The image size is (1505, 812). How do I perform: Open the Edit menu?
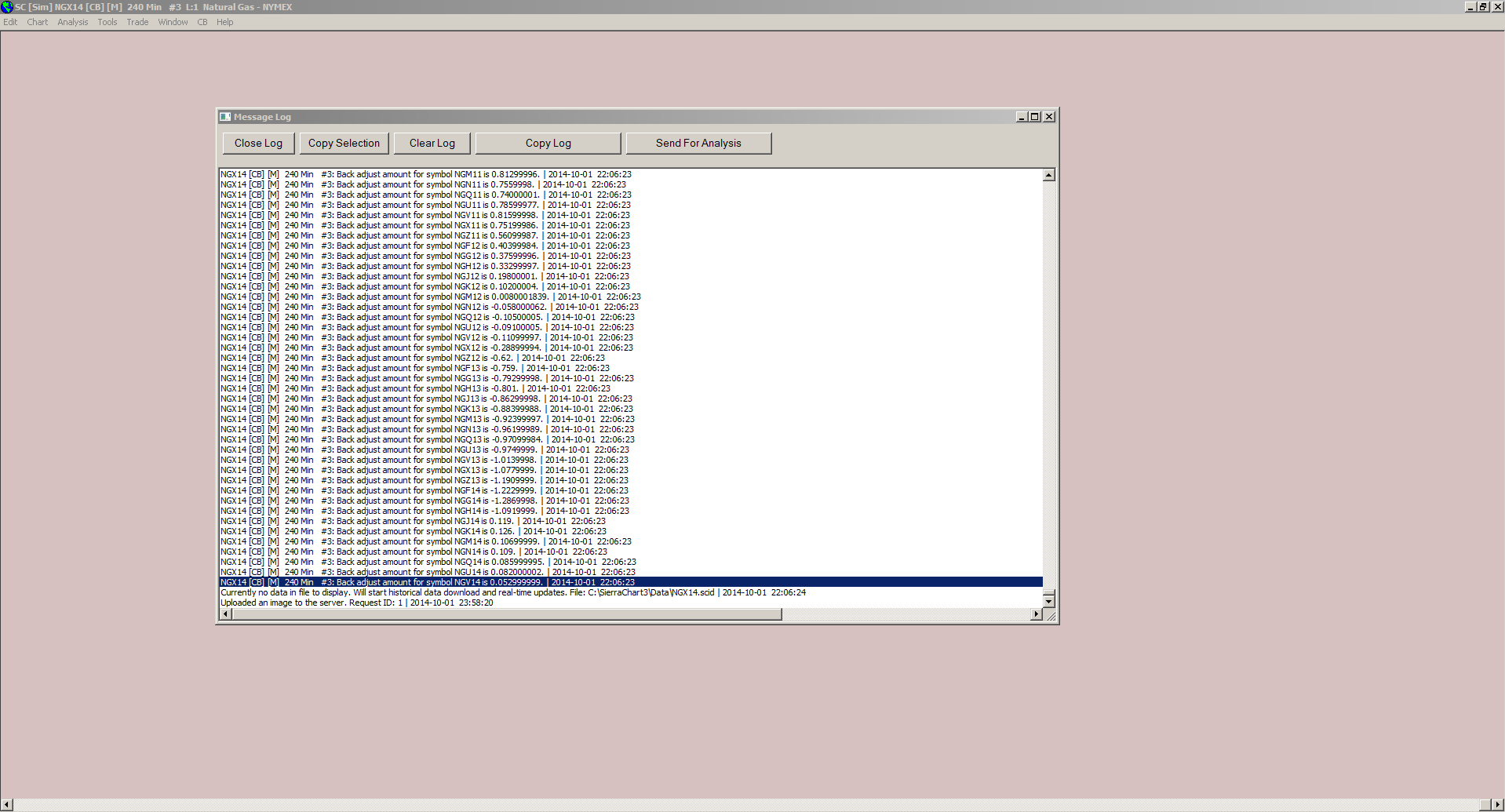(10, 22)
